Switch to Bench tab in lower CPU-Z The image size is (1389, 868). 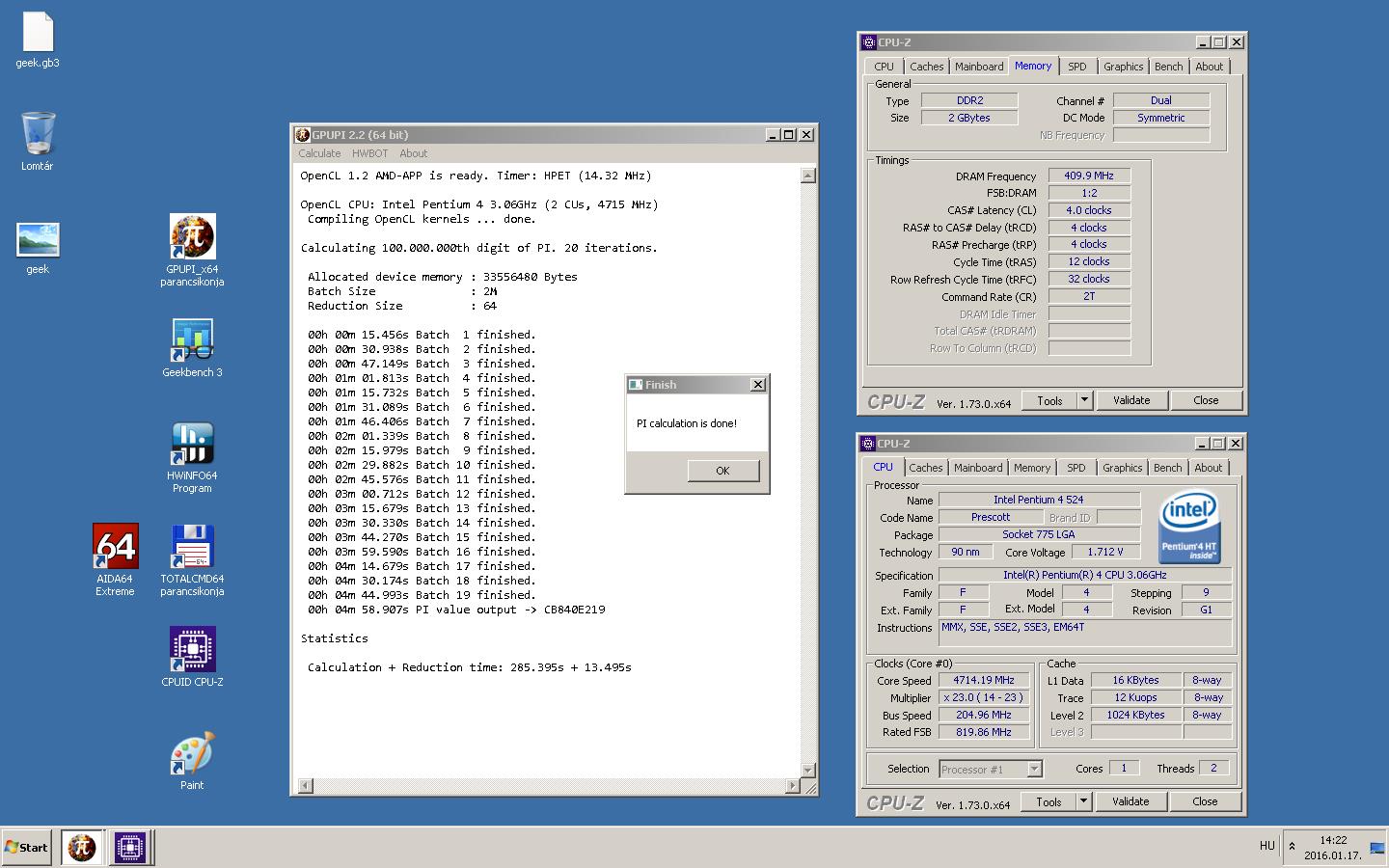point(1168,468)
